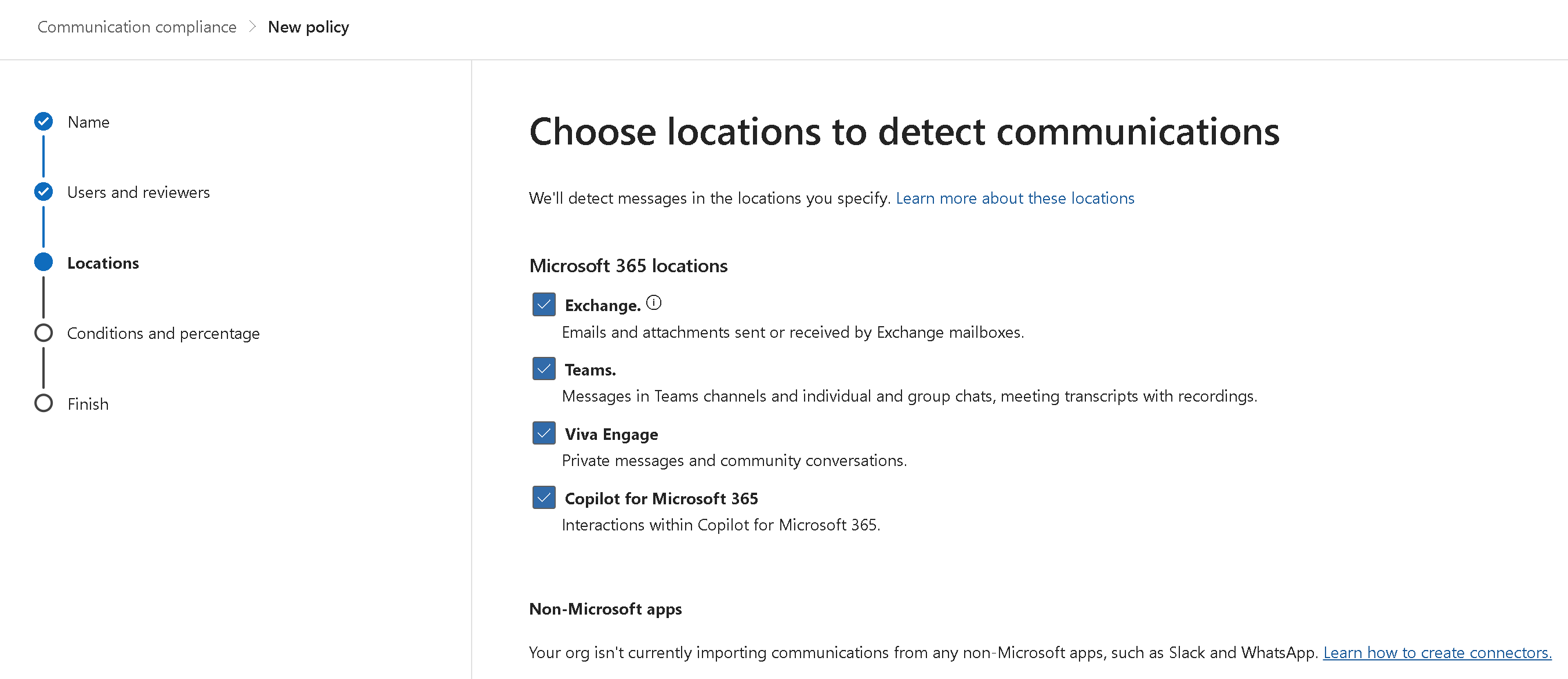Click the breadcrumb chevron separator
Image resolution: width=1568 pixels, height=679 pixels.
coord(252,27)
